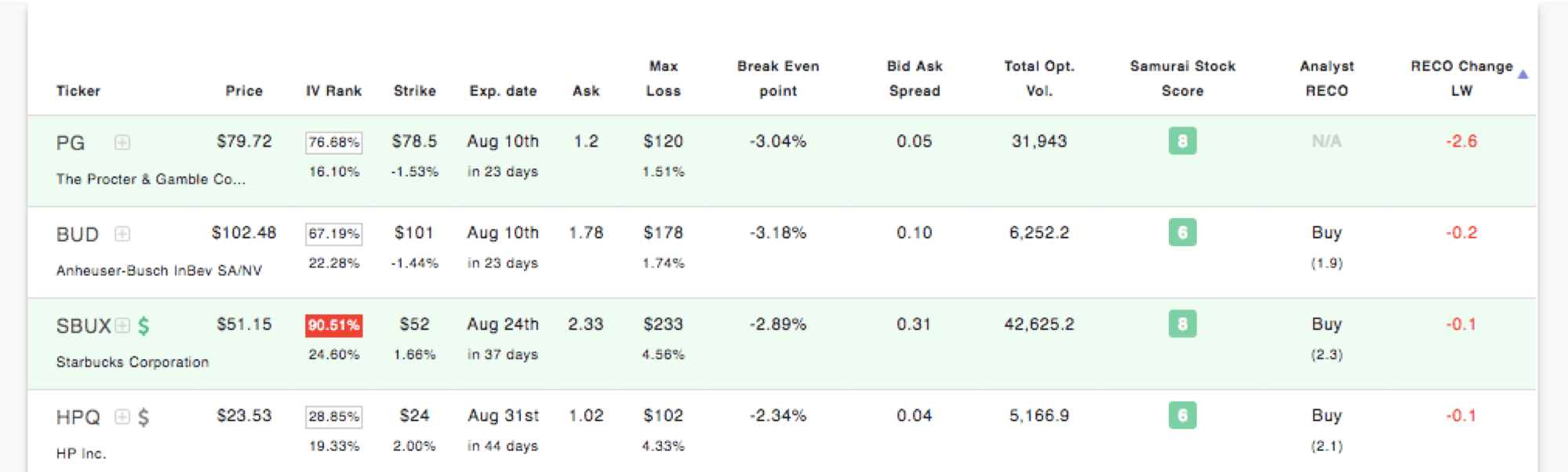Expand the BUD row plus icon
Screen dimensions: 1568x472
click(122, 234)
